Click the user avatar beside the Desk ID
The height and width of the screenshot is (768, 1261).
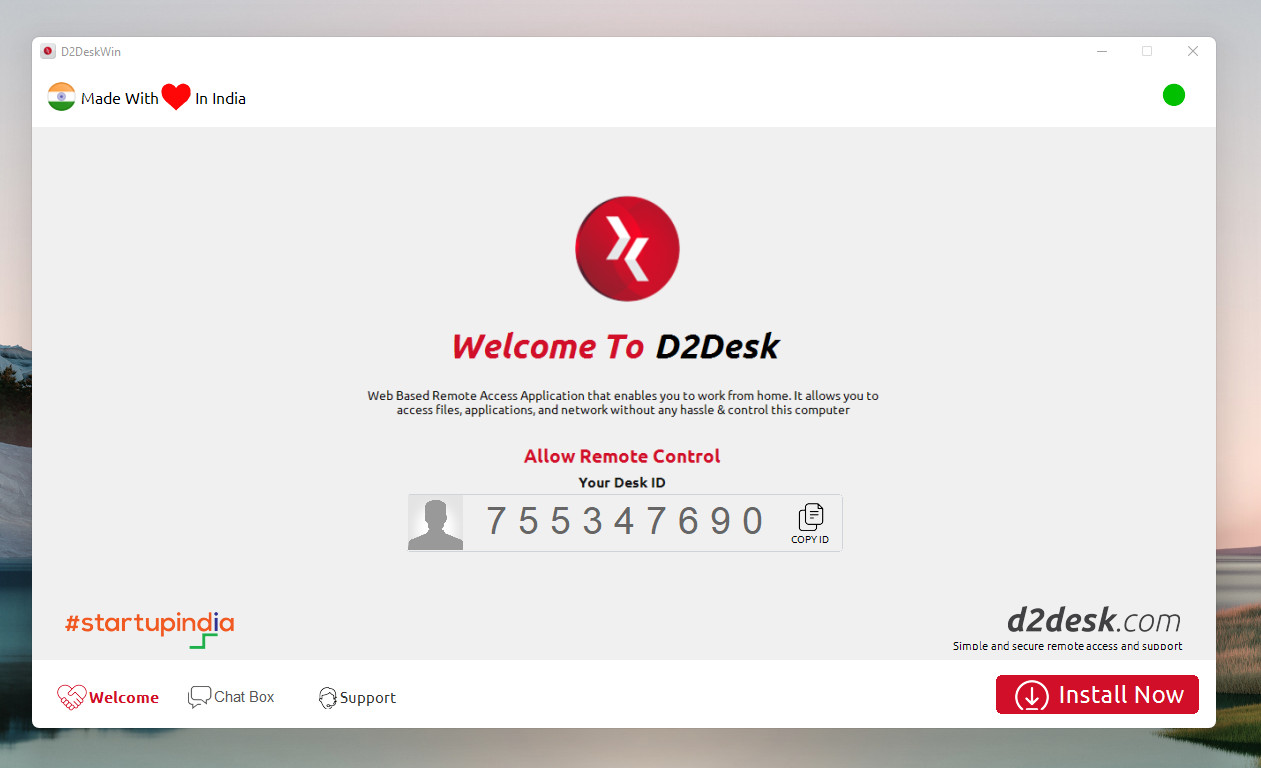(436, 523)
